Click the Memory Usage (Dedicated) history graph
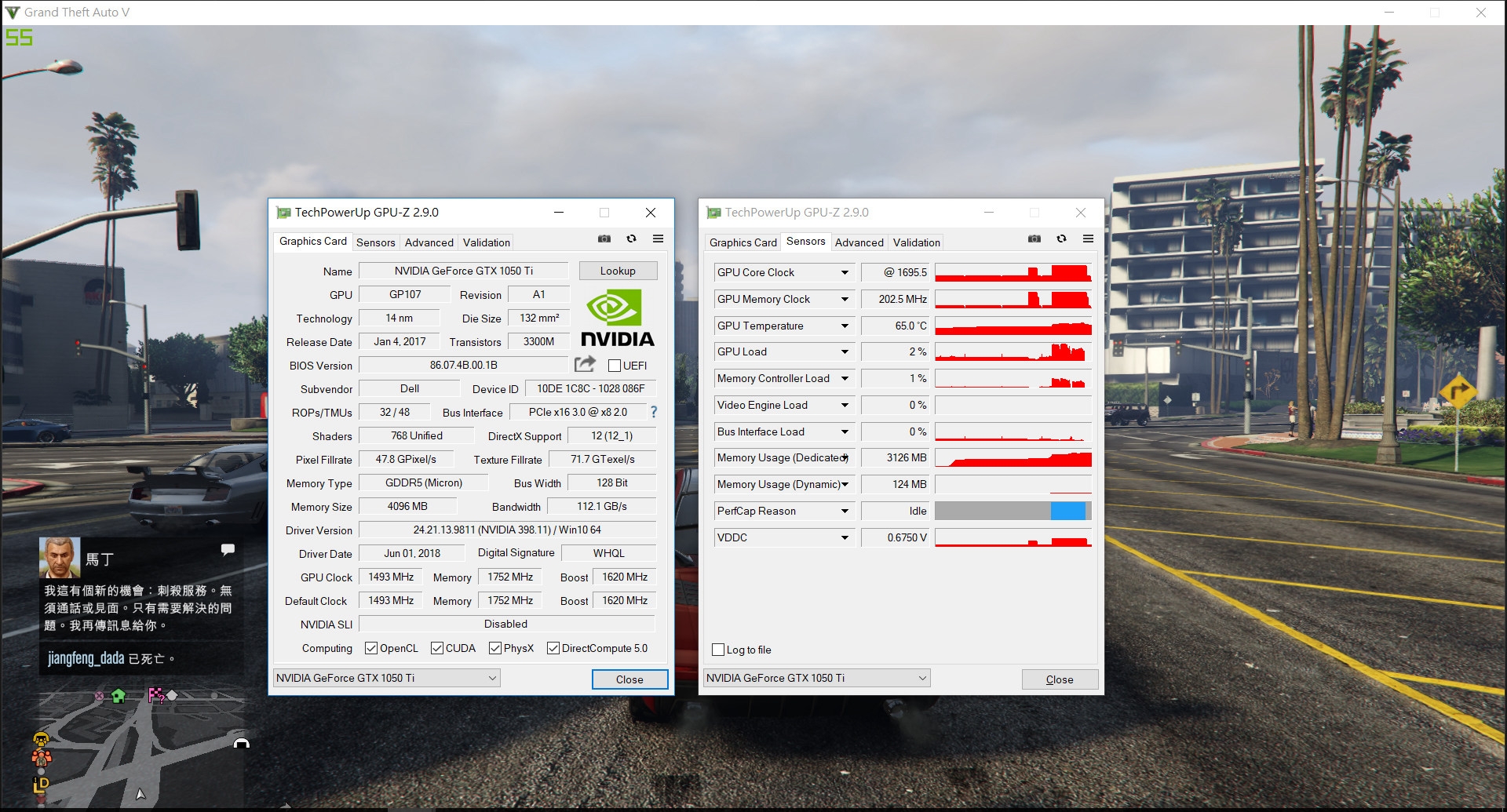 click(1013, 458)
